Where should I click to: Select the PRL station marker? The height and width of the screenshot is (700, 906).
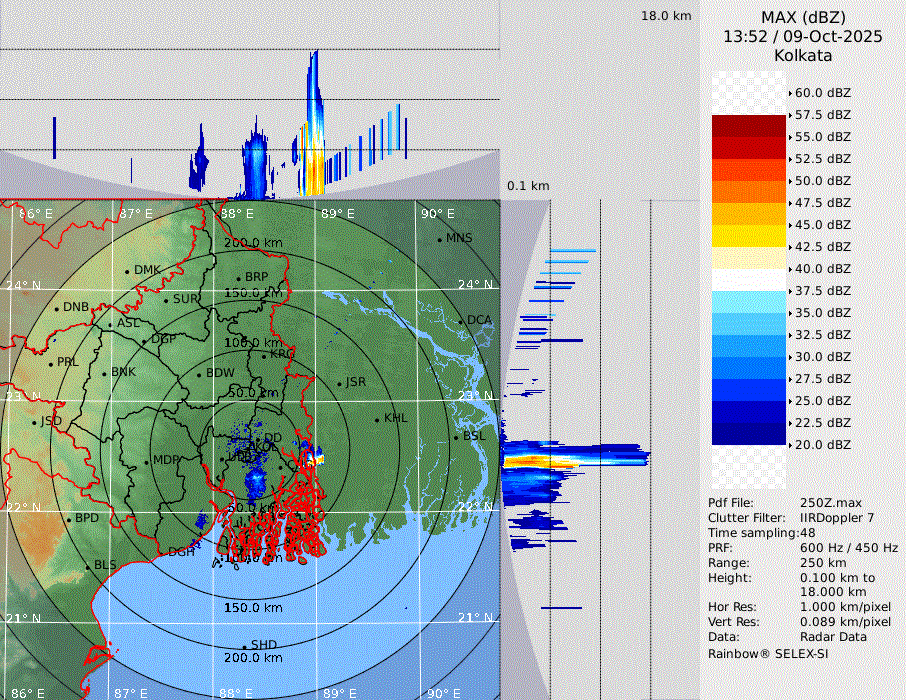(x=49, y=363)
